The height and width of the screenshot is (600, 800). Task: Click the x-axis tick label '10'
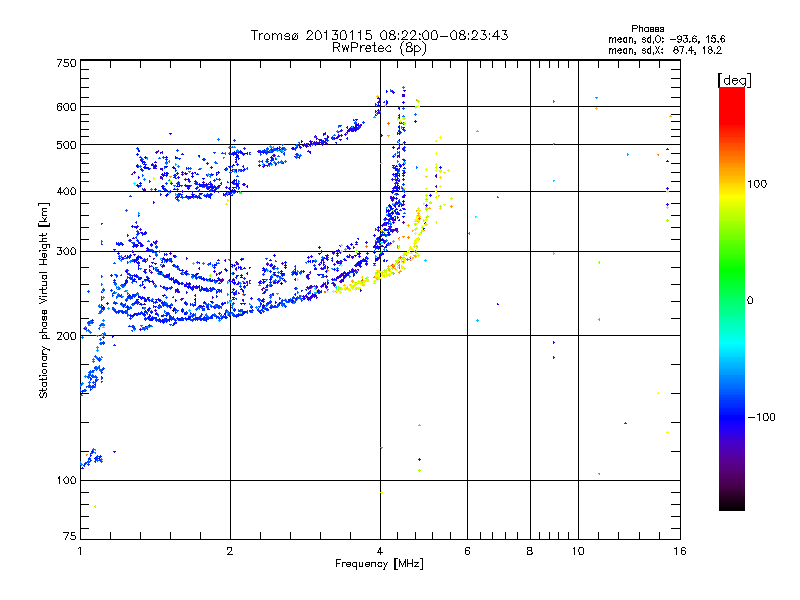click(x=578, y=551)
